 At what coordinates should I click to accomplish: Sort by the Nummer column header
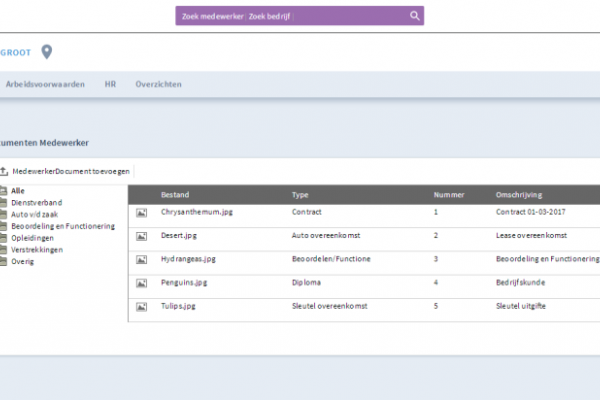pyautogui.click(x=449, y=194)
